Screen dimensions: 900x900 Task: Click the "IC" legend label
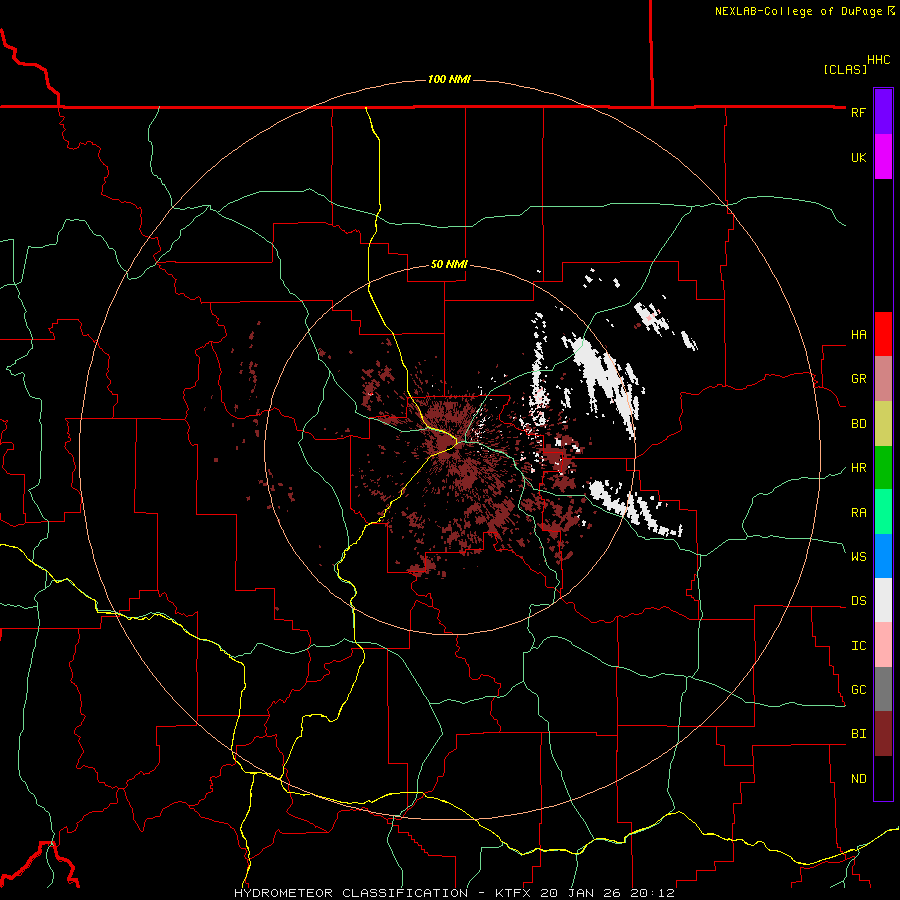coord(858,646)
